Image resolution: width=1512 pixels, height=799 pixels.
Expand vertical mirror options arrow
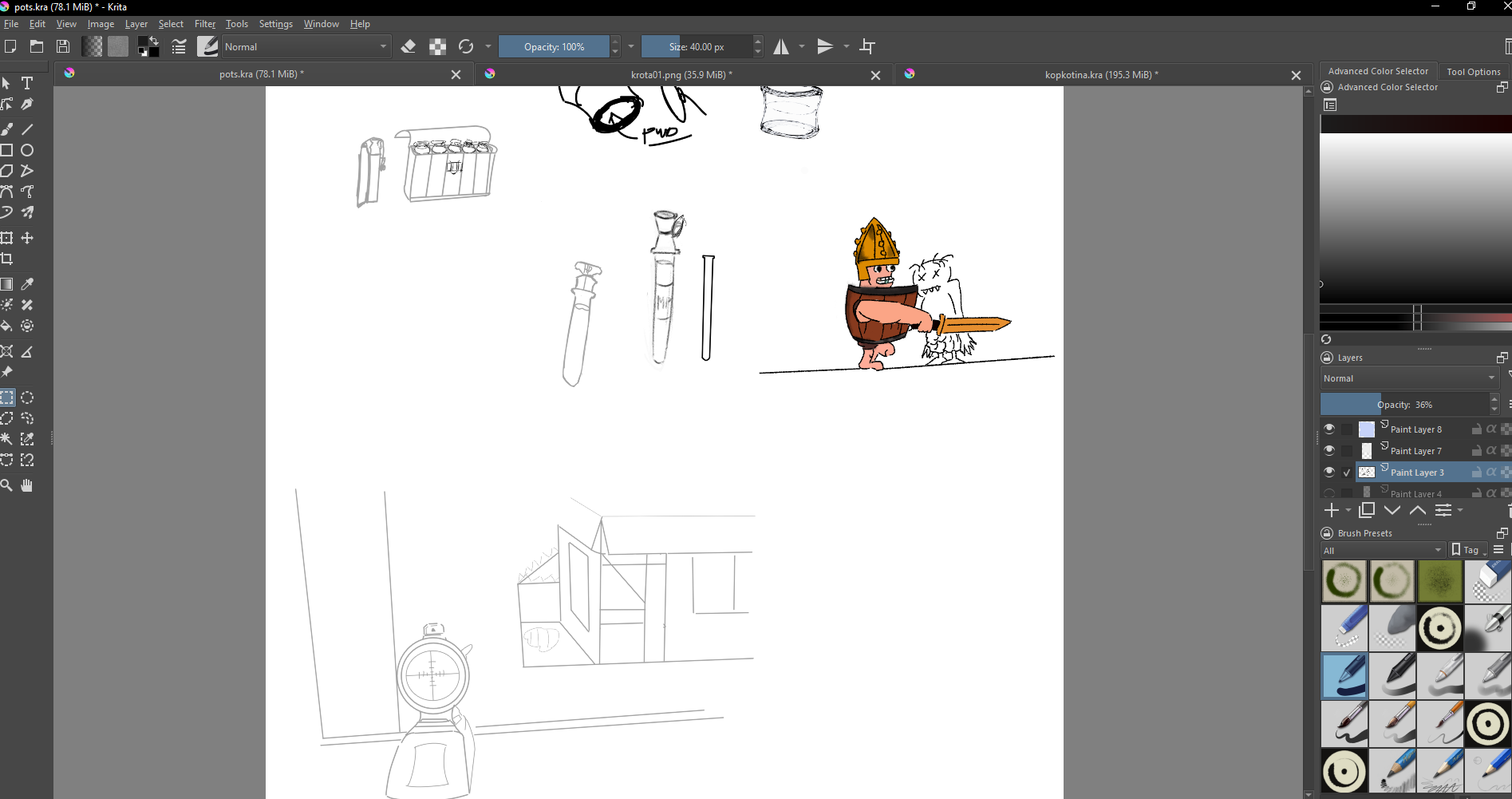[847, 46]
